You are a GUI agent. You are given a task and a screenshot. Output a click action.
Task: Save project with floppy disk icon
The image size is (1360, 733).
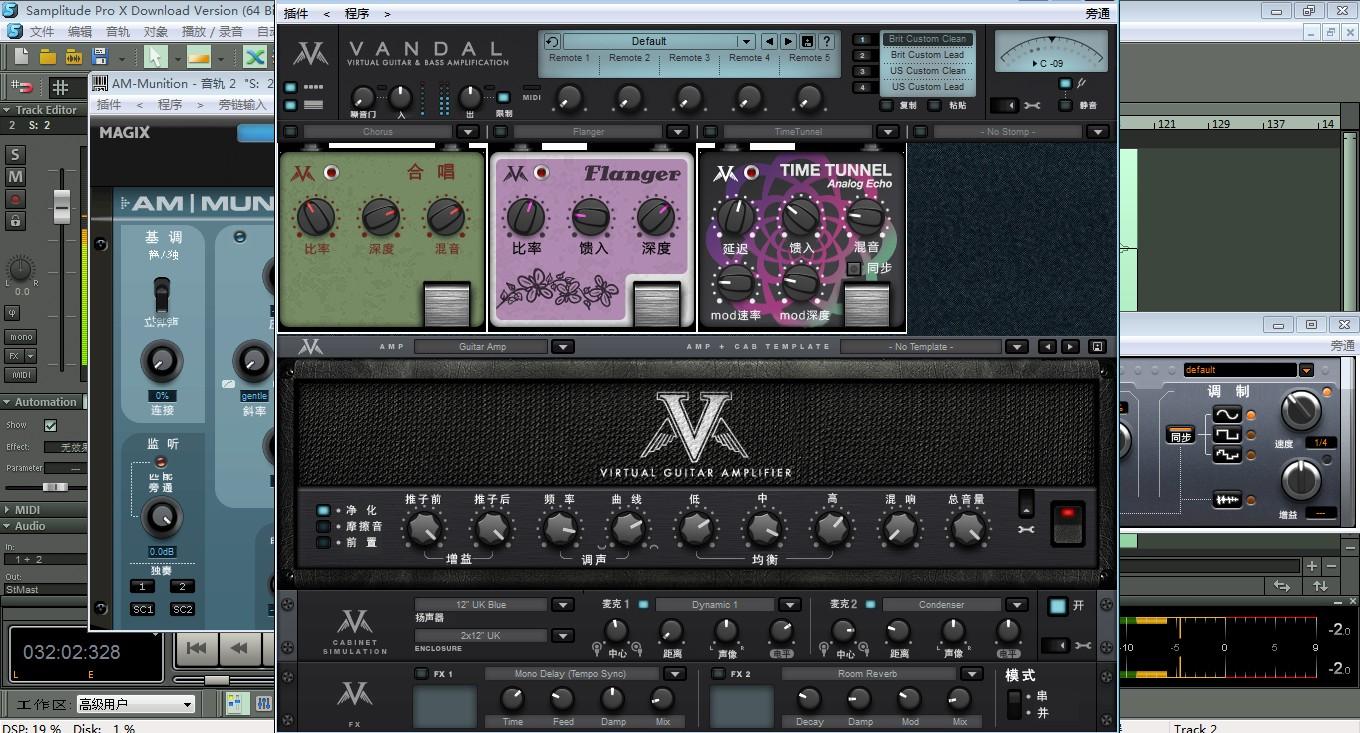(99, 57)
